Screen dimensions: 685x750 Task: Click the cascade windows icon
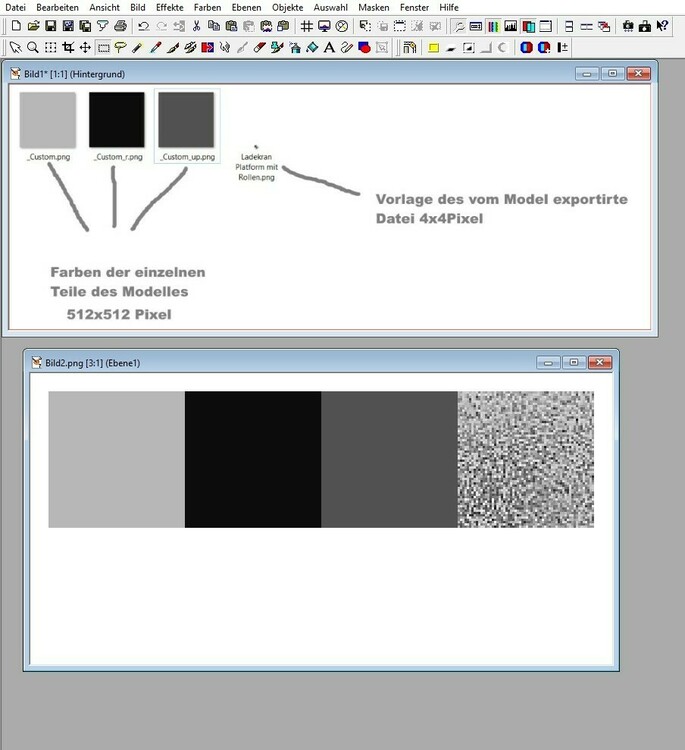[x=604, y=26]
